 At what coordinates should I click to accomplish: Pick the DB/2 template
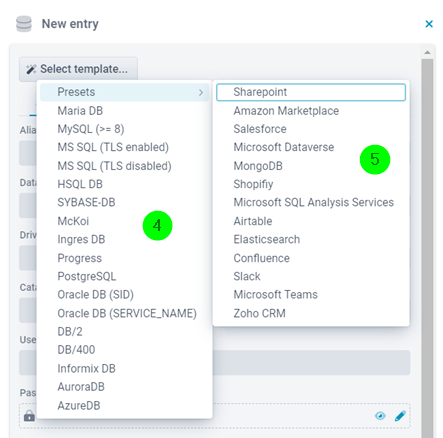pyautogui.click(x=124, y=332)
